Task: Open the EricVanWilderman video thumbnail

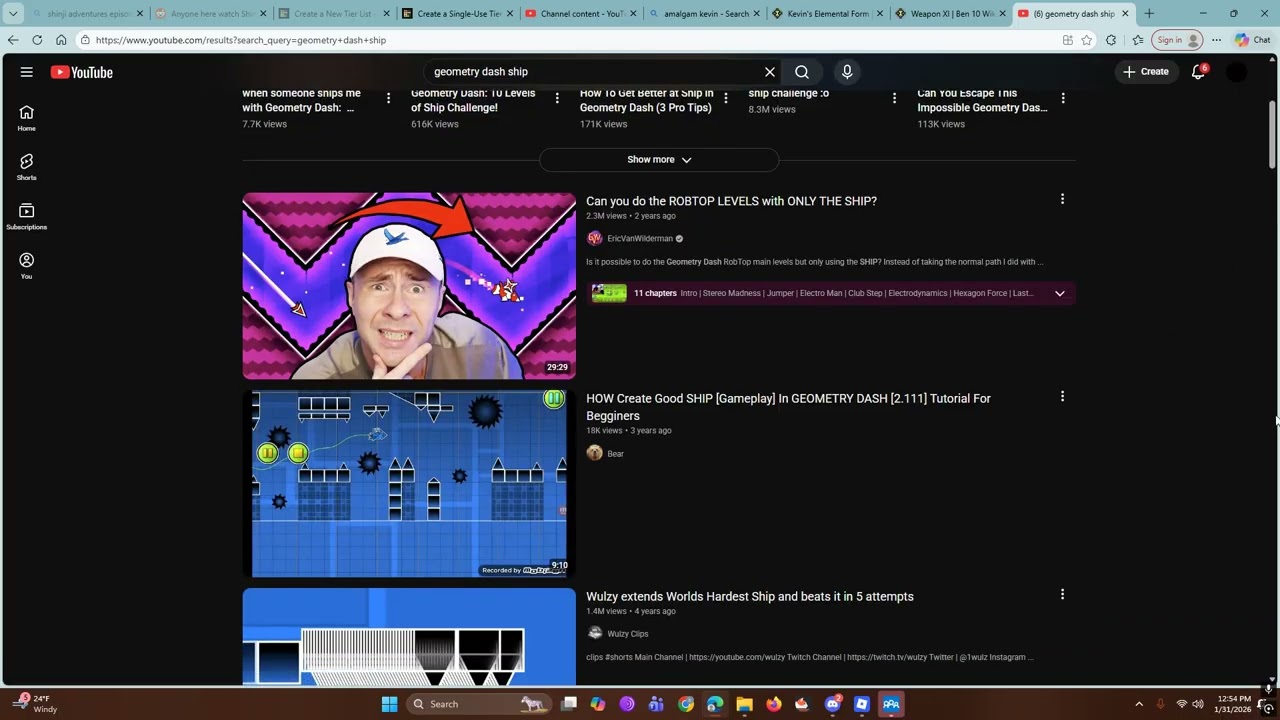Action: pos(409,286)
